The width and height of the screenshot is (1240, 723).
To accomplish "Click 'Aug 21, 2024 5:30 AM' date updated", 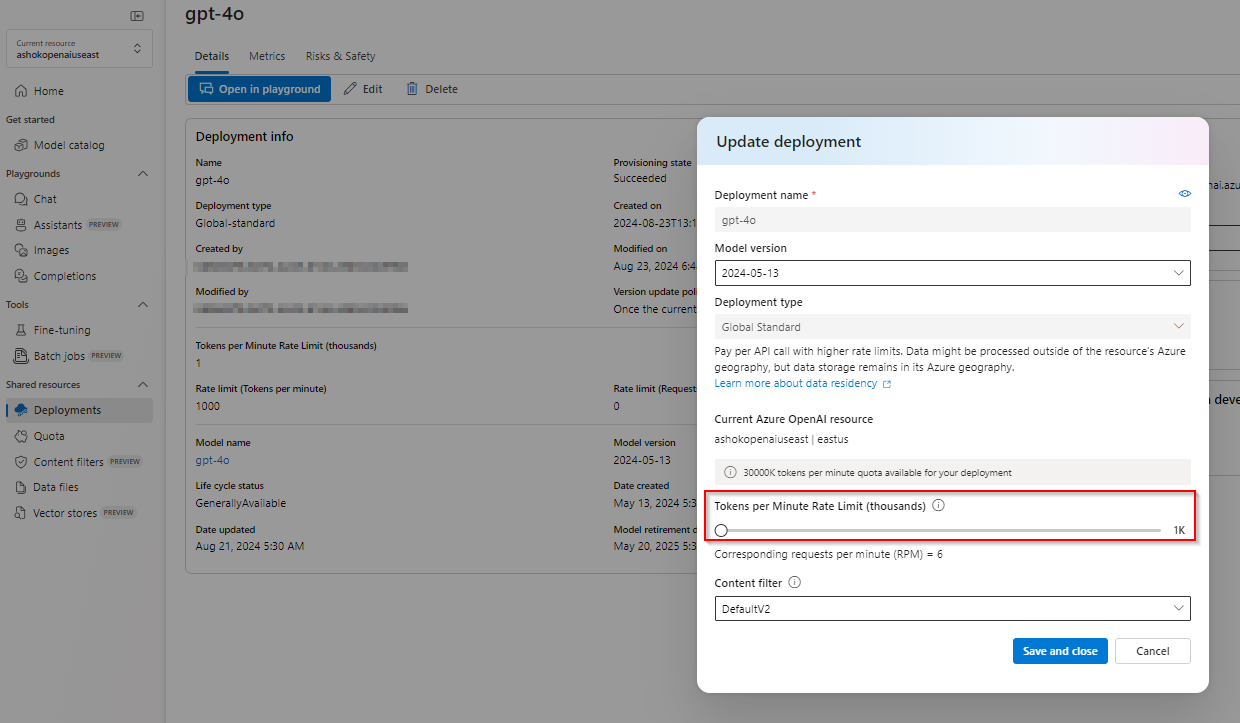I will (250, 546).
